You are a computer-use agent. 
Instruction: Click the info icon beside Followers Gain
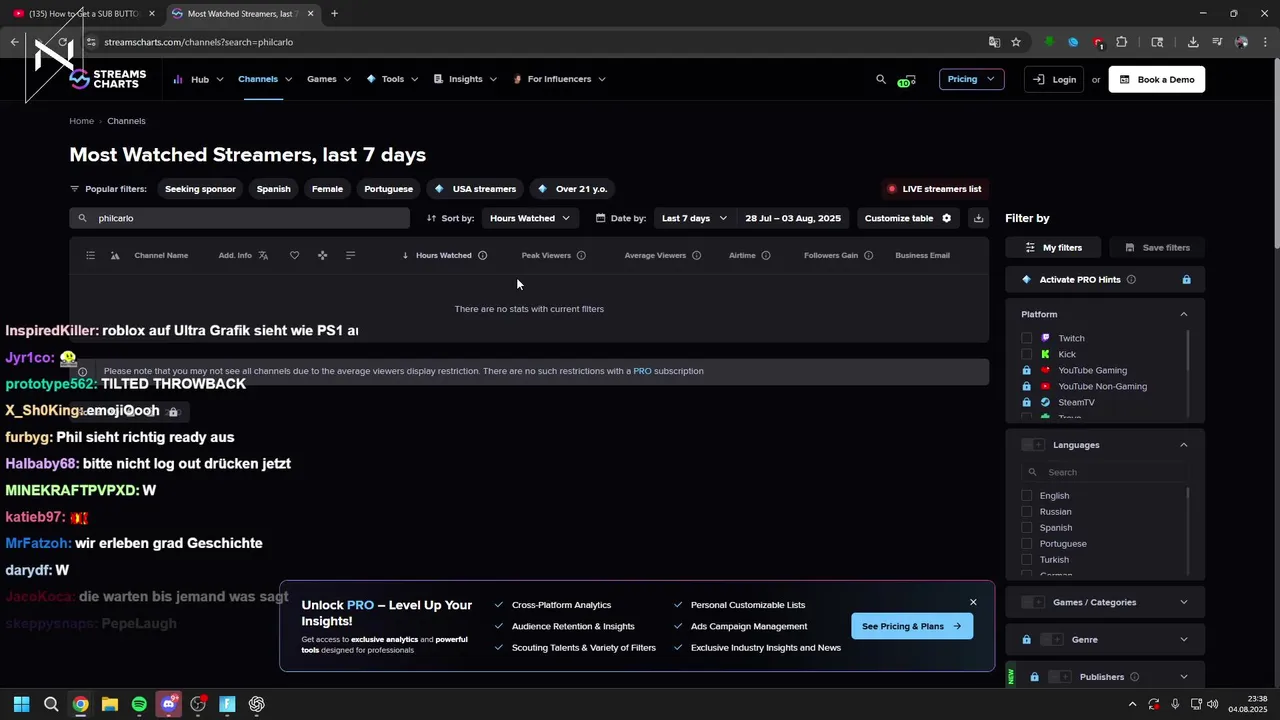(x=868, y=255)
